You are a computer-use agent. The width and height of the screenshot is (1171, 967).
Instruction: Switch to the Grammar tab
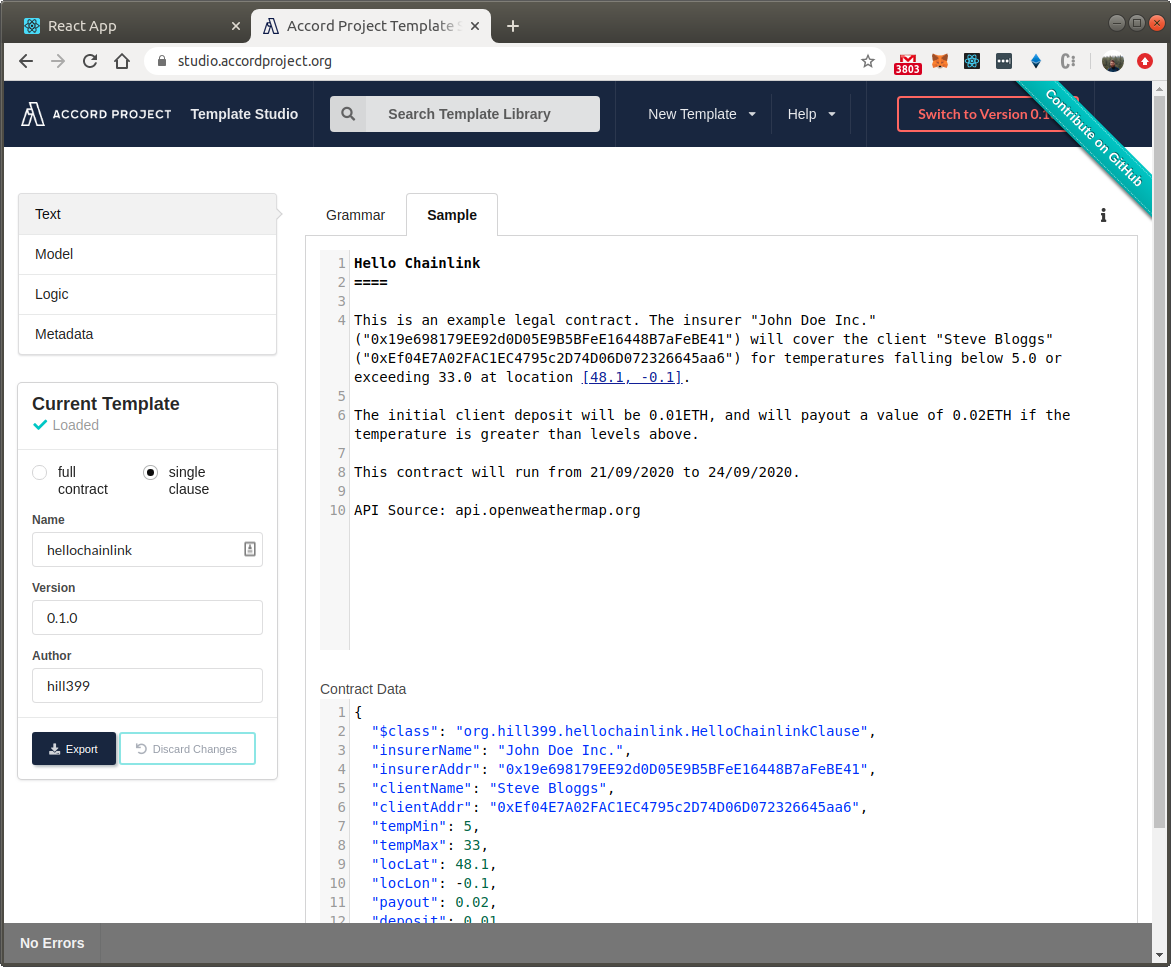tap(355, 215)
